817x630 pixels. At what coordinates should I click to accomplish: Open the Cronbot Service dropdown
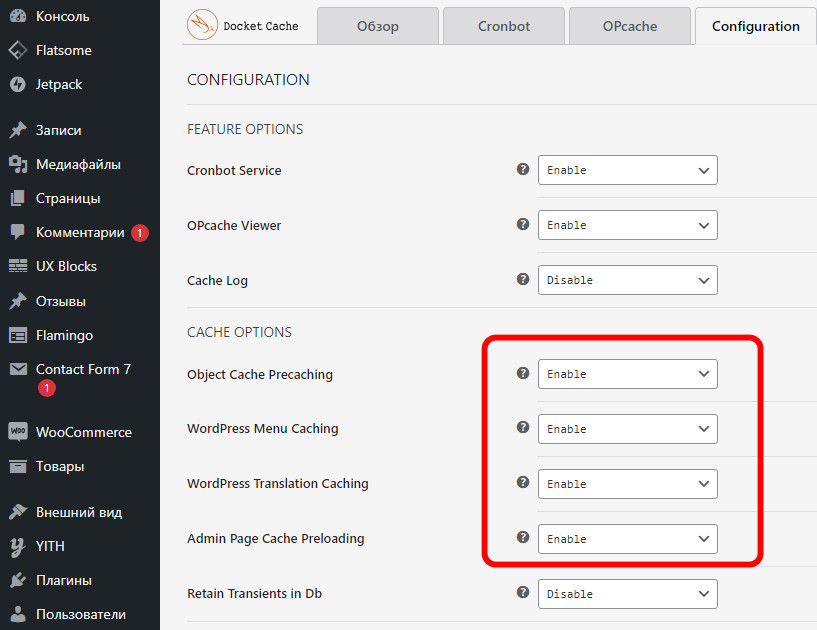coord(627,170)
